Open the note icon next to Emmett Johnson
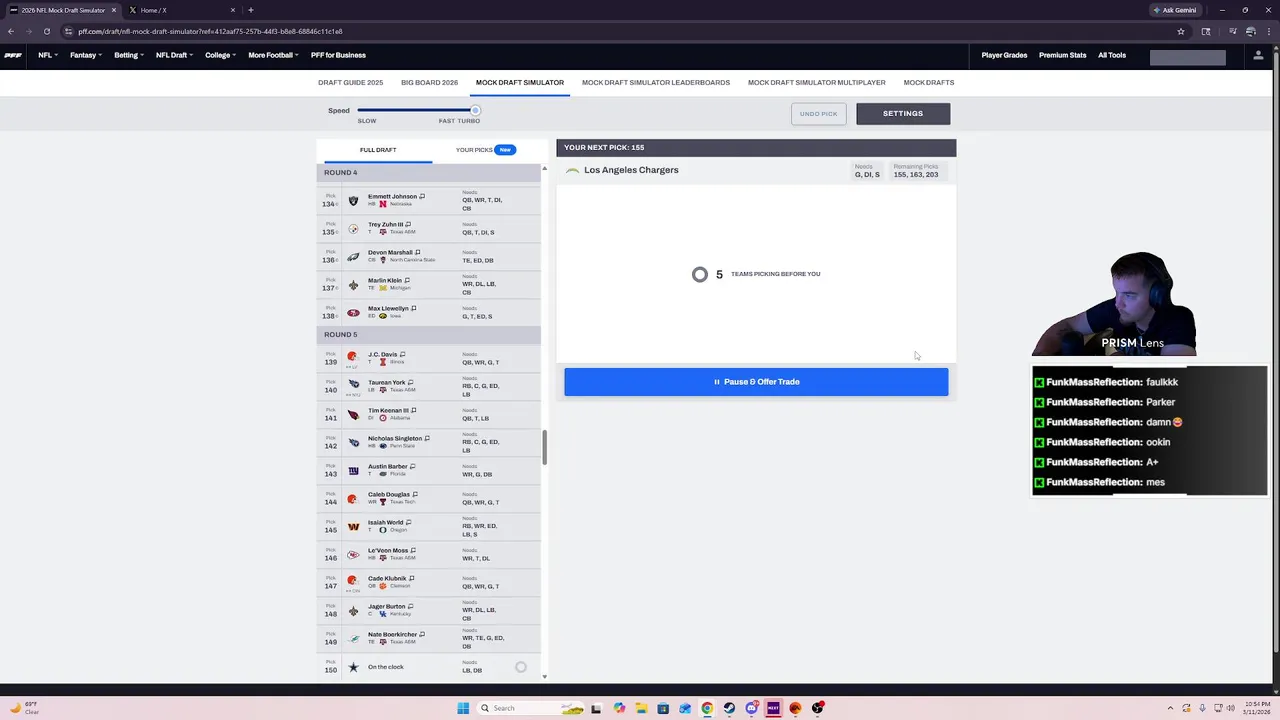The height and width of the screenshot is (720, 1280). pos(422,196)
